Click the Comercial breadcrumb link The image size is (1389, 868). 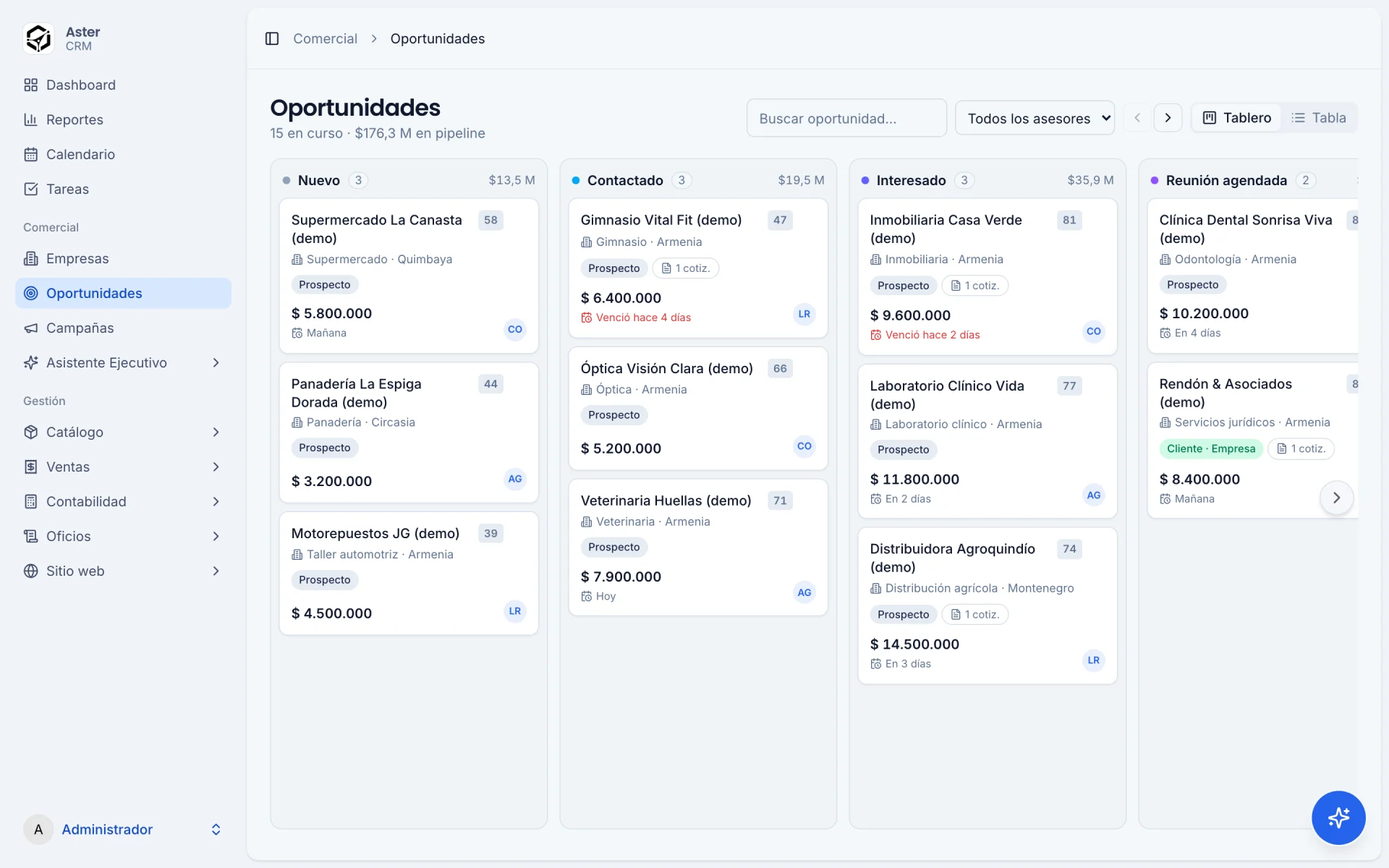click(x=325, y=38)
